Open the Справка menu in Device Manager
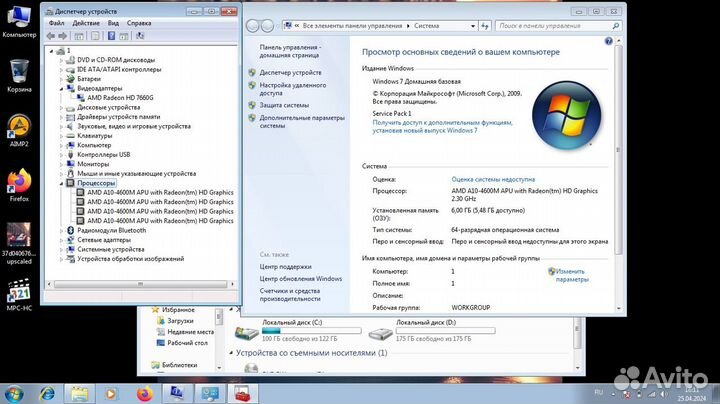This screenshot has width=720, height=404. point(139,23)
